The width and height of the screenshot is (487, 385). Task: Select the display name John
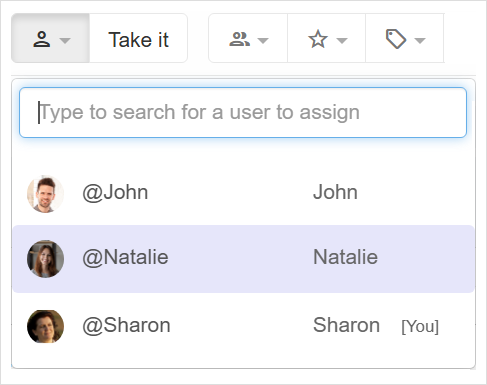coord(335,192)
